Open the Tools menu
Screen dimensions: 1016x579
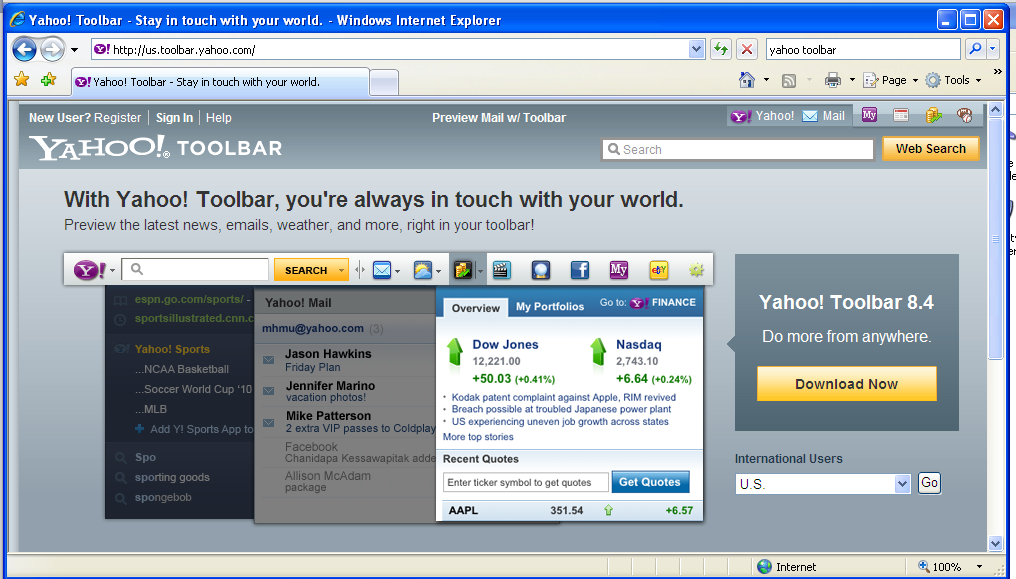coord(953,80)
